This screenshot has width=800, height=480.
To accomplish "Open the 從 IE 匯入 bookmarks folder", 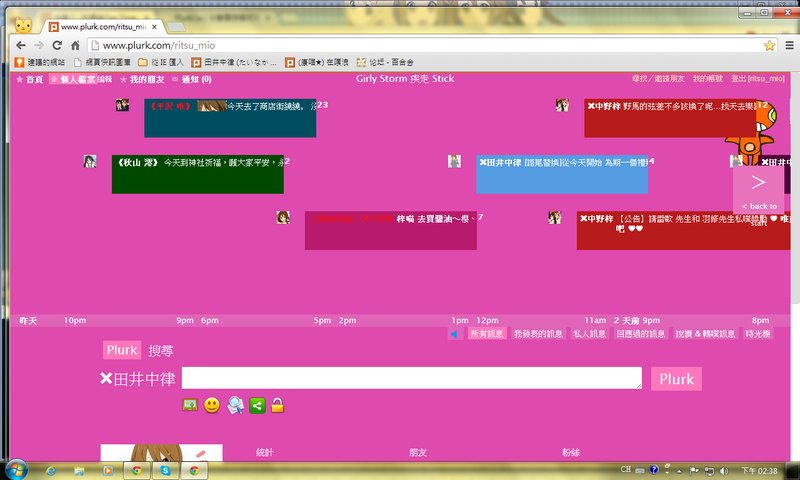I will 161,62.
